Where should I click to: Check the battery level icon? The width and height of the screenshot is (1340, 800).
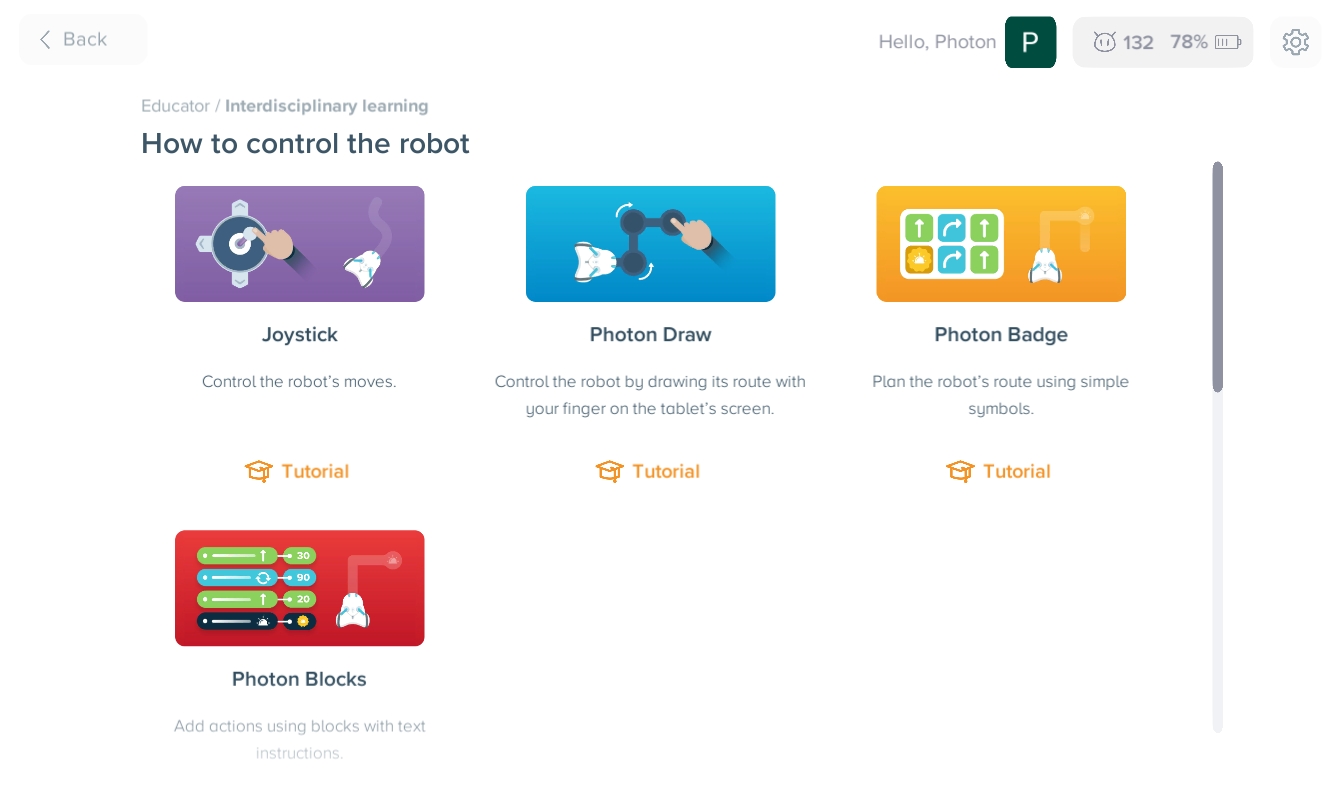pyautogui.click(x=1227, y=42)
